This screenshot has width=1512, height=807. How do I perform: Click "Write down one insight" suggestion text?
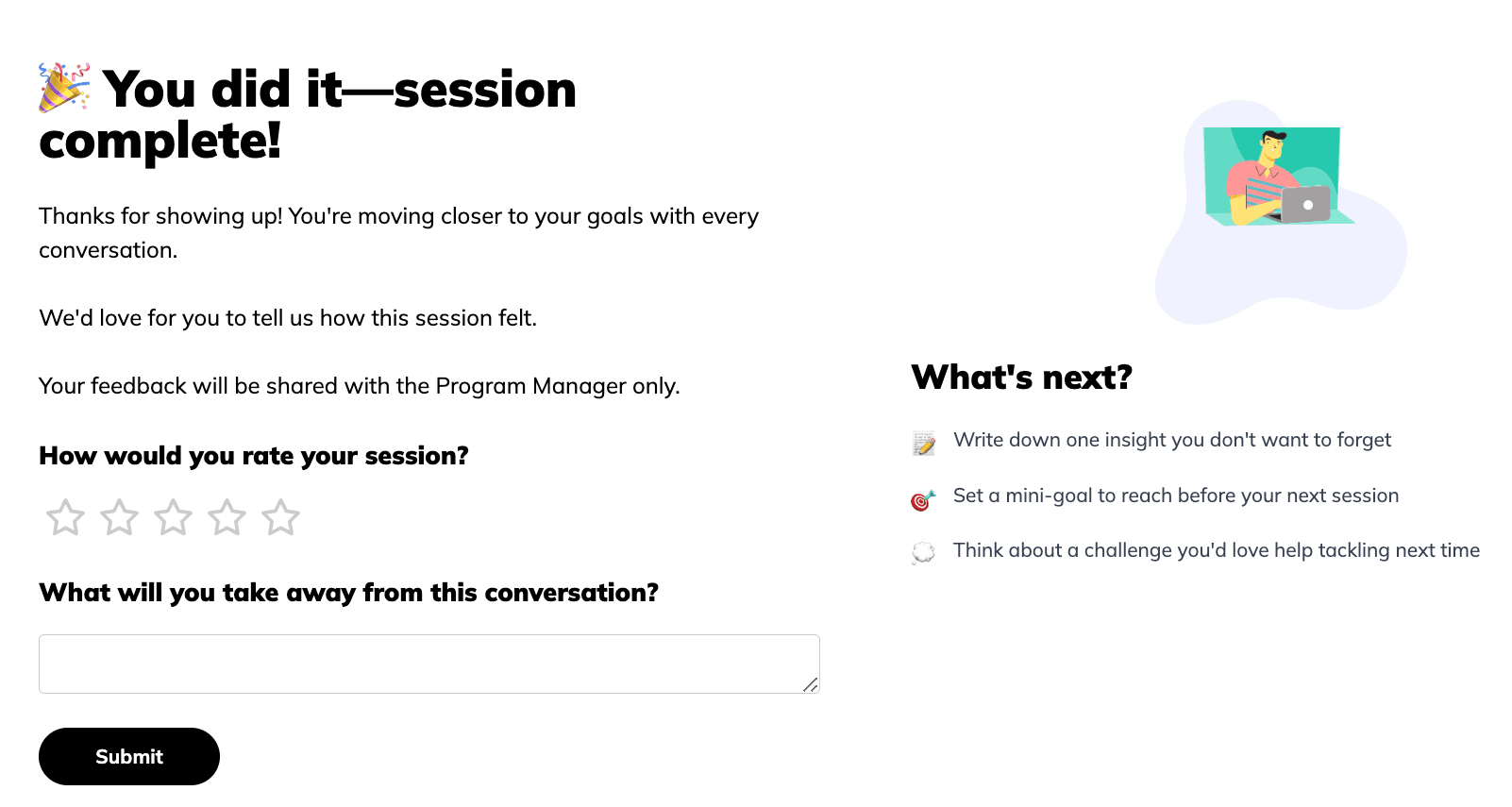tap(1171, 440)
